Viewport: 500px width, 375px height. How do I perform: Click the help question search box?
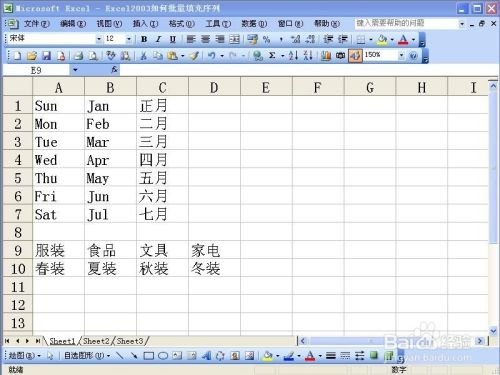(407, 23)
